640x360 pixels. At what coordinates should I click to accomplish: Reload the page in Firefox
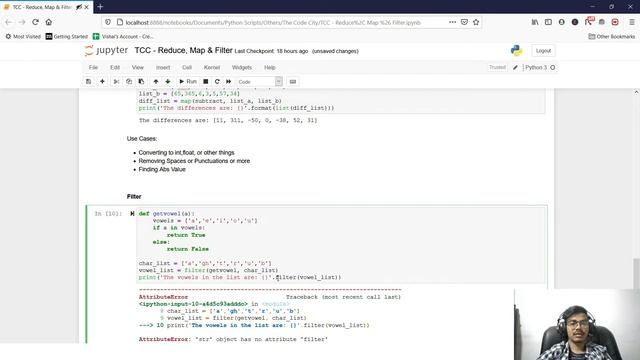36,22
